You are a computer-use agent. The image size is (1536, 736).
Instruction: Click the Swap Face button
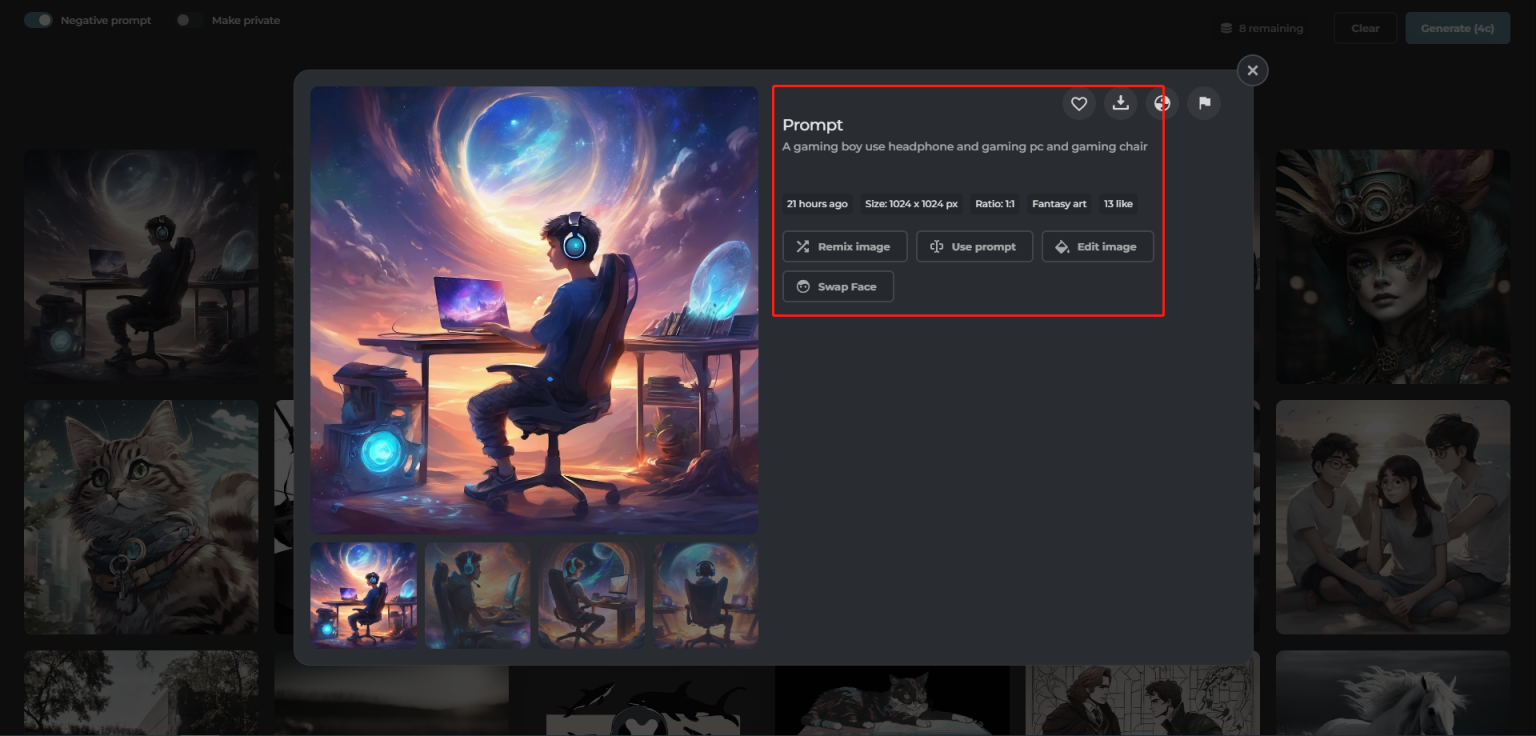pos(838,286)
